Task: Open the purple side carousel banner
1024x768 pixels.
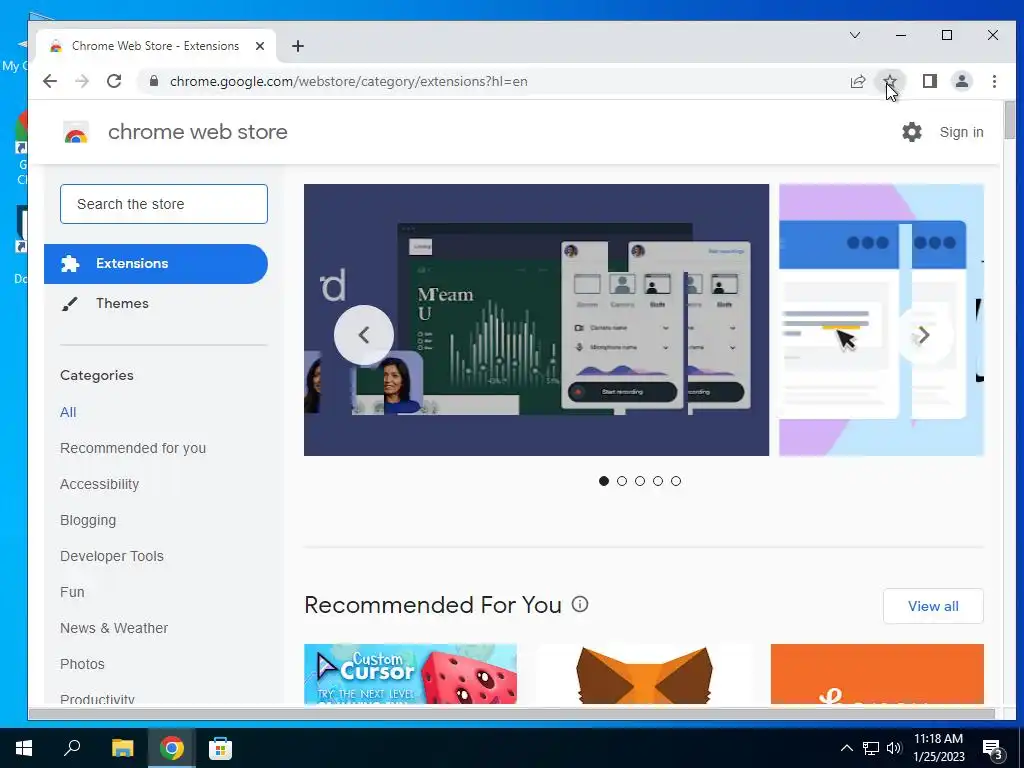Action: tap(882, 320)
